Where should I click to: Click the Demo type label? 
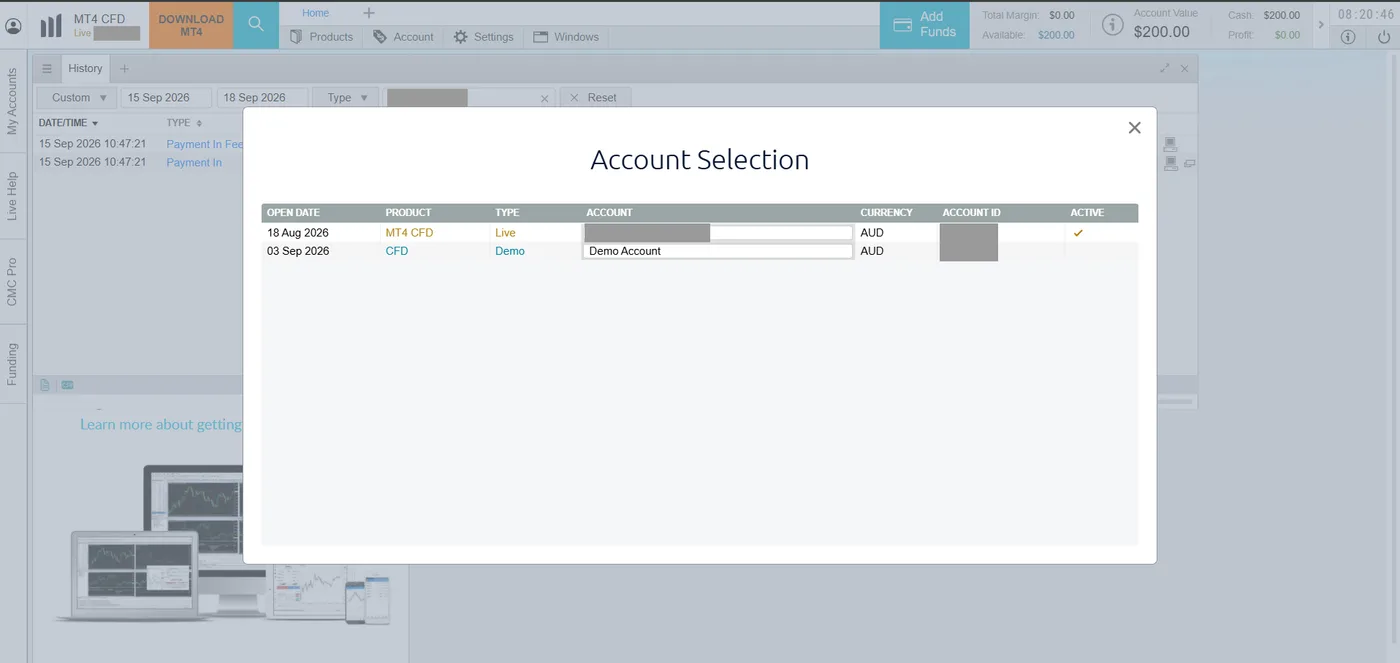click(x=509, y=251)
